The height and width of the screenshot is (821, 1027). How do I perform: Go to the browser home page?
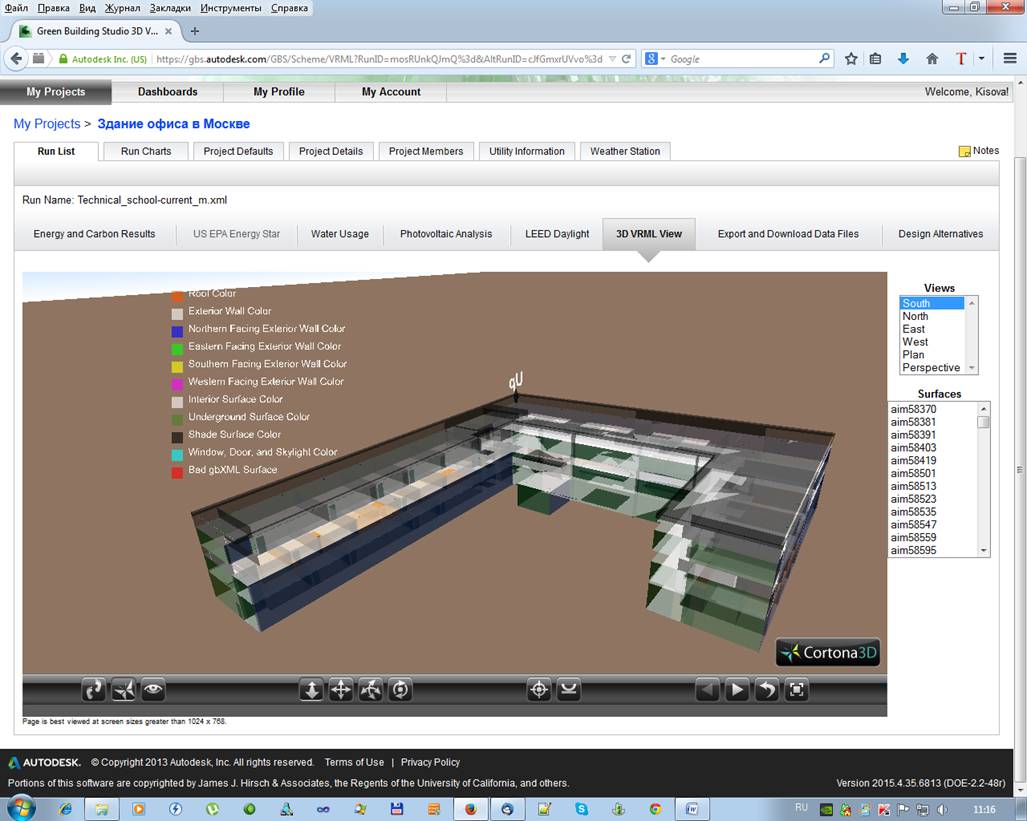pos(932,58)
